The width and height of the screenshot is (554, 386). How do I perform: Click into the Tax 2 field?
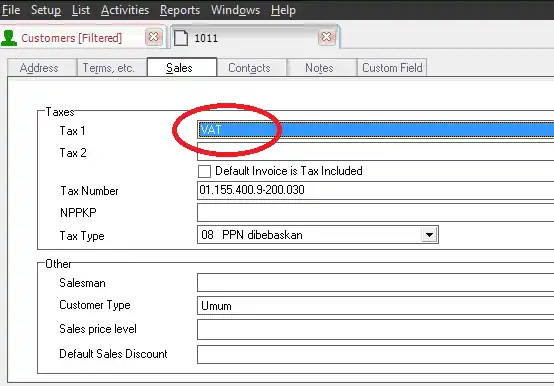click(x=375, y=152)
